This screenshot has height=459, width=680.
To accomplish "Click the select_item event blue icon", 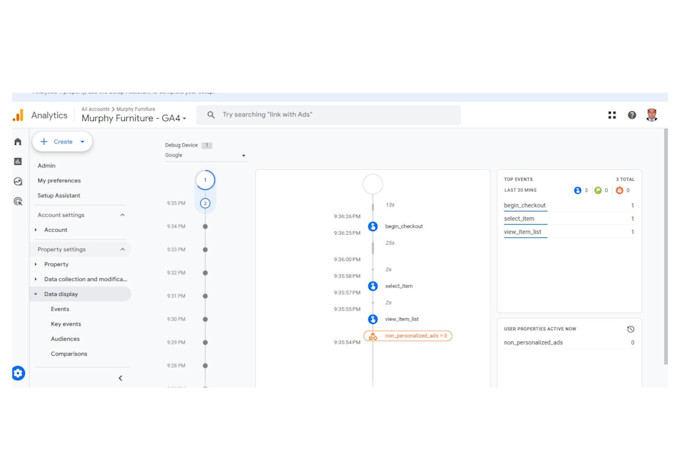I will click(373, 286).
